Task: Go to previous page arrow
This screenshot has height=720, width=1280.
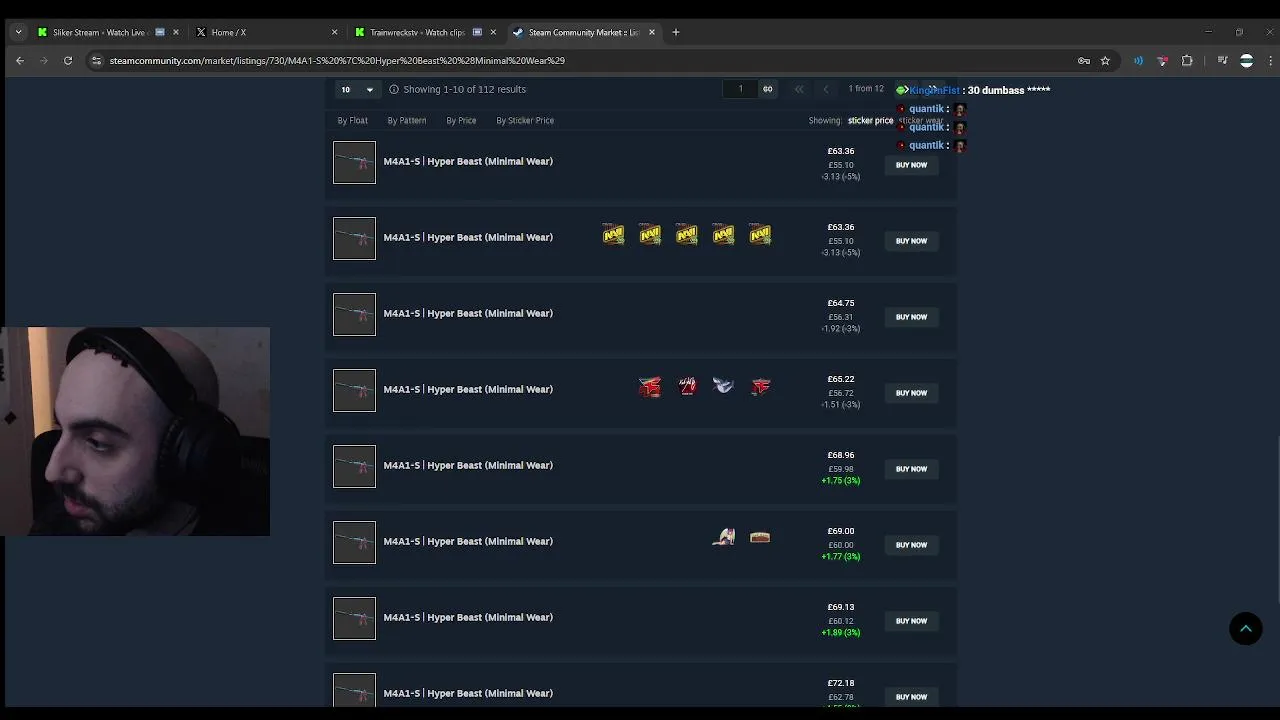Action: (826, 89)
